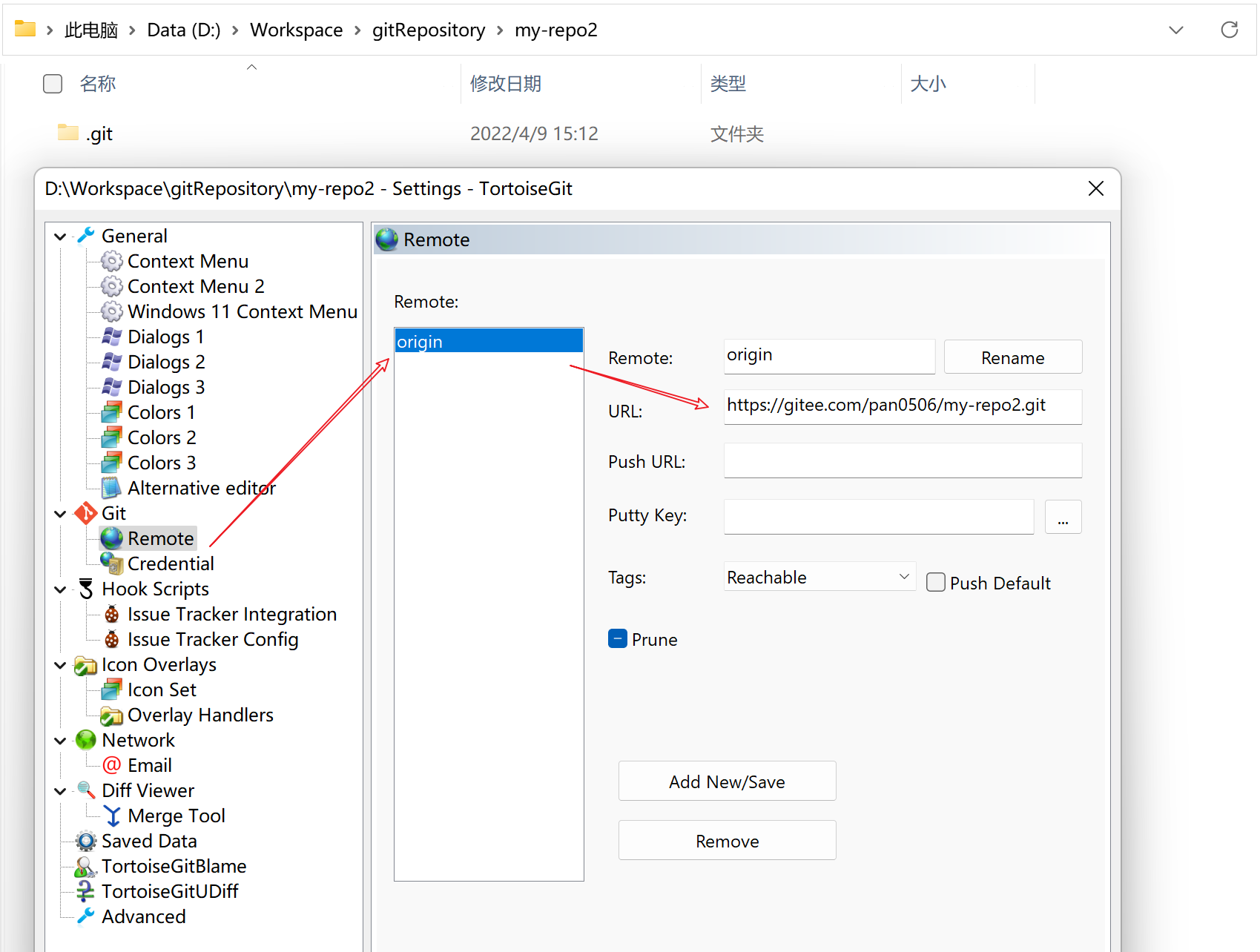Open the Colors 1 settings page

(161, 412)
